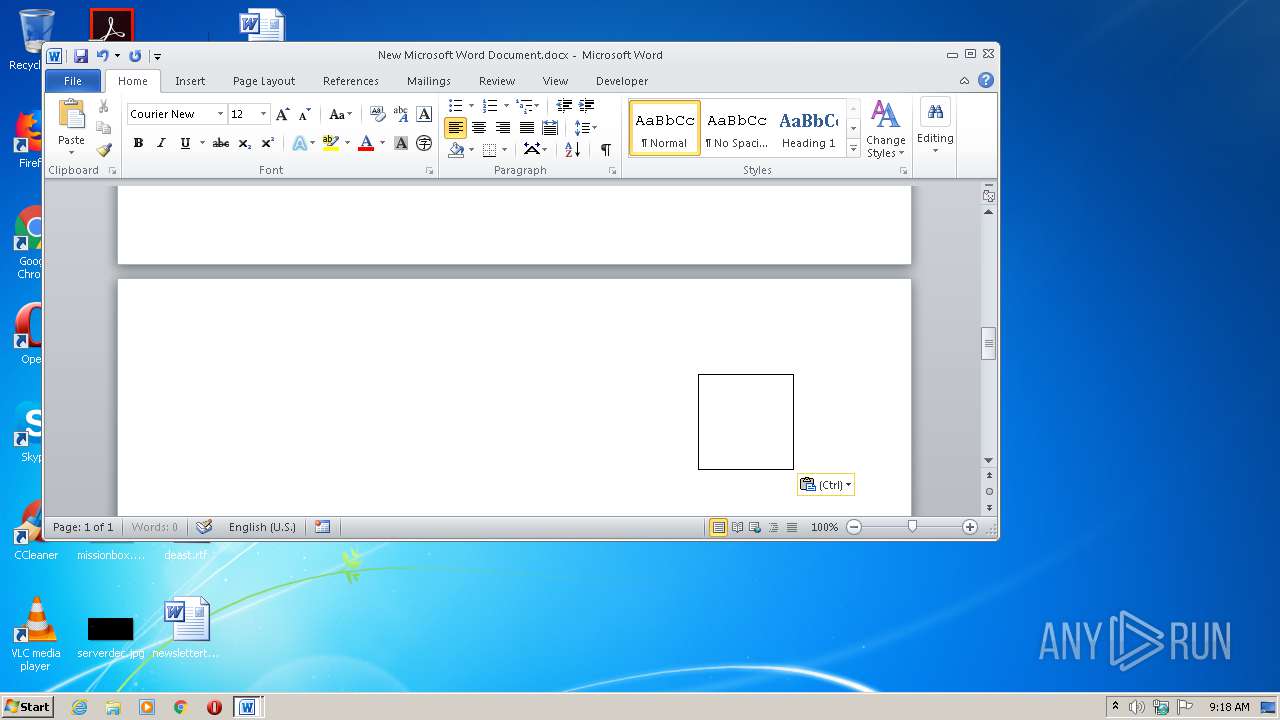1280x720 pixels.
Task: Select the Format Painter brush
Action: tap(103, 150)
